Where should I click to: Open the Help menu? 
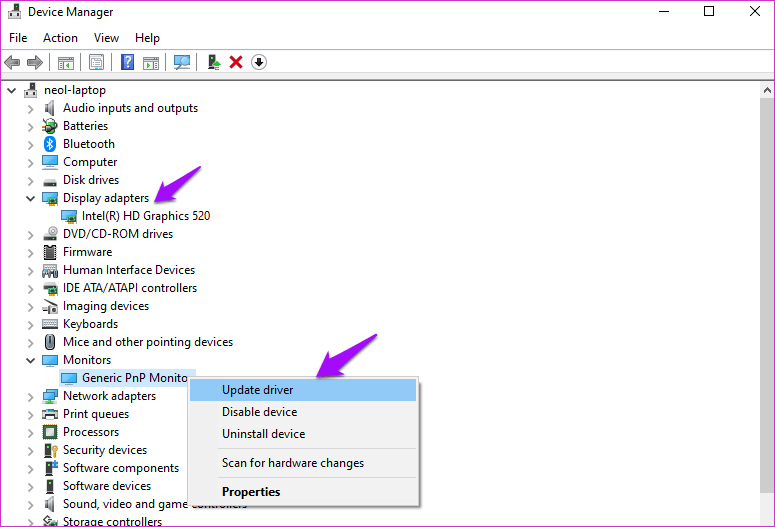147,38
